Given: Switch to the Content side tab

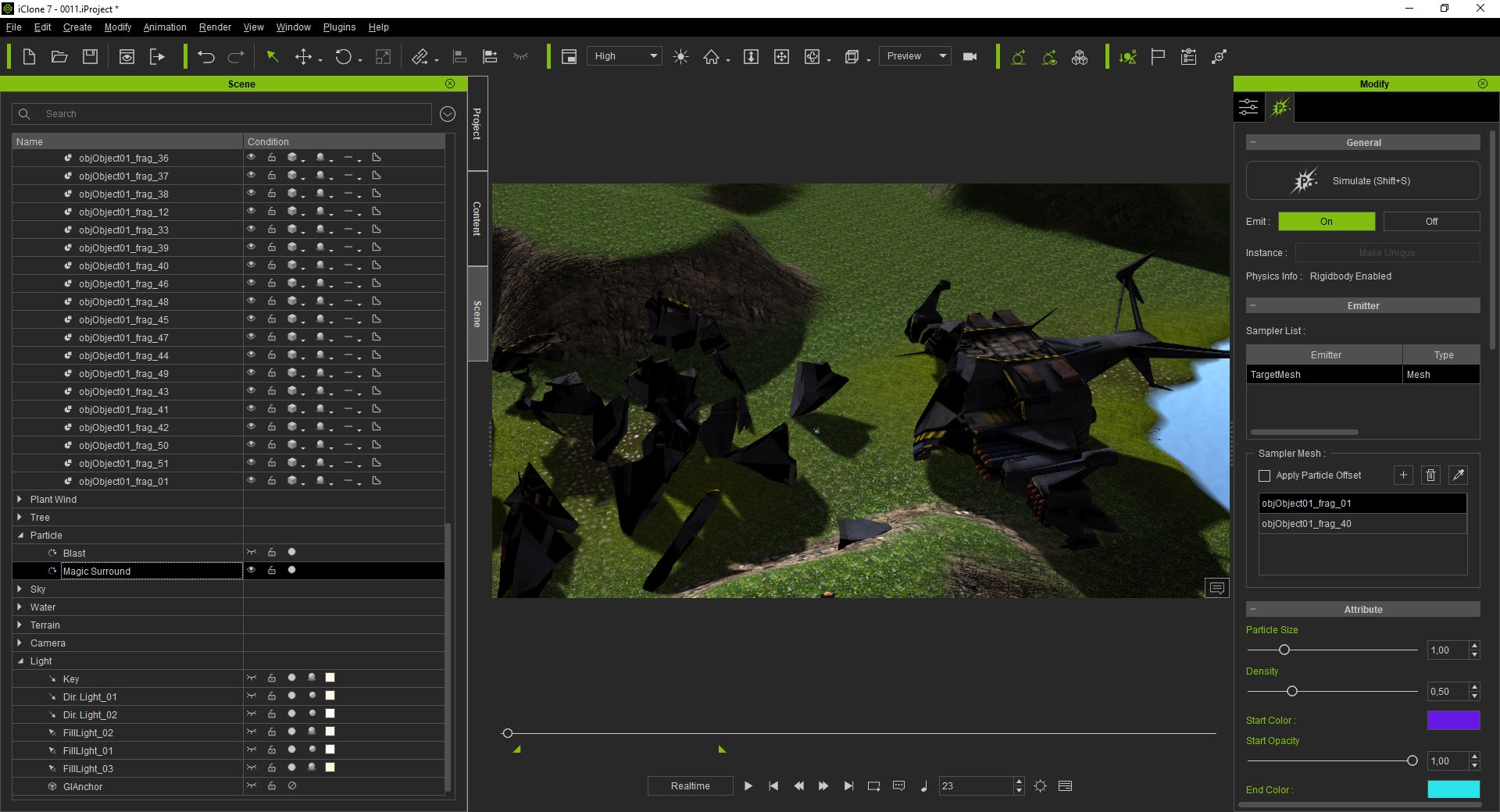Looking at the screenshot, I should coord(477,219).
